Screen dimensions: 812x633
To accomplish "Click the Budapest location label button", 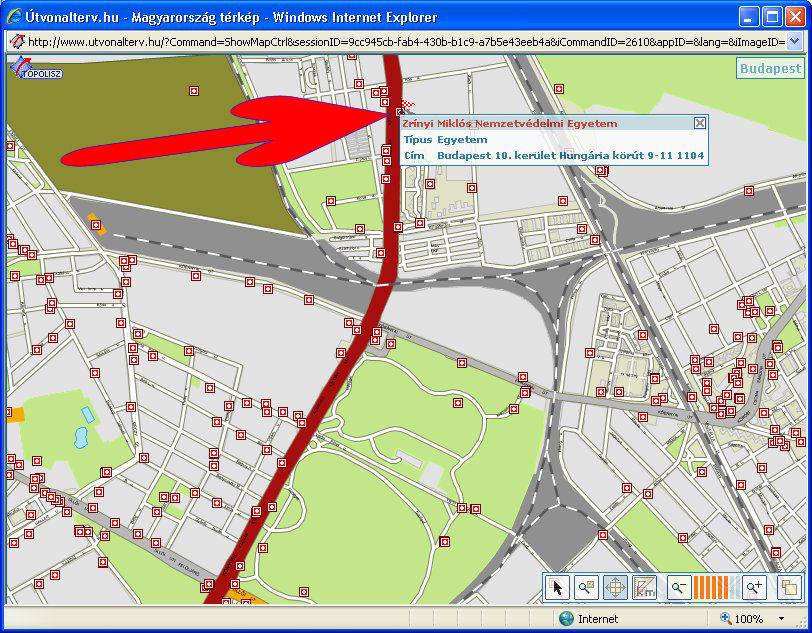I will (x=770, y=69).
